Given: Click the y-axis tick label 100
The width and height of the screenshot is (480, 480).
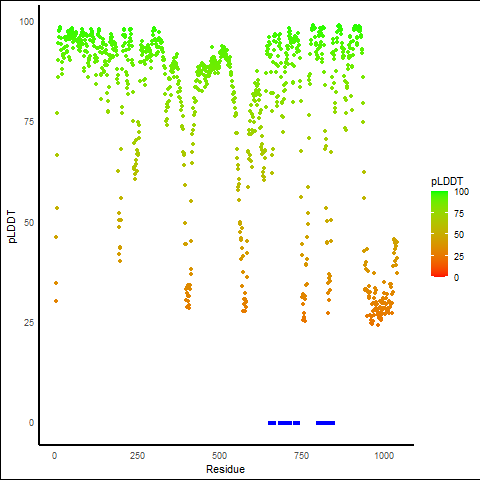Looking at the screenshot, I should pyautogui.click(x=27, y=22).
